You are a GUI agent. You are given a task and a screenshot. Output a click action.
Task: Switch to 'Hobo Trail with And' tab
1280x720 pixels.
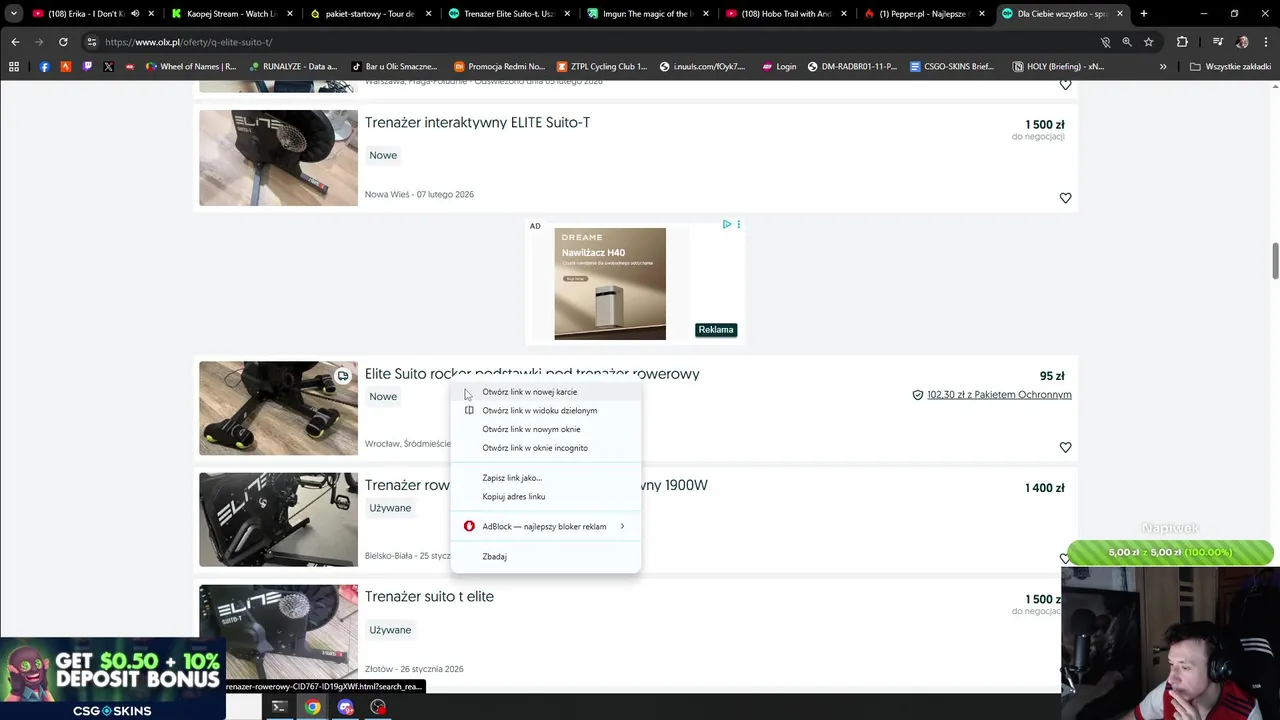(x=785, y=14)
